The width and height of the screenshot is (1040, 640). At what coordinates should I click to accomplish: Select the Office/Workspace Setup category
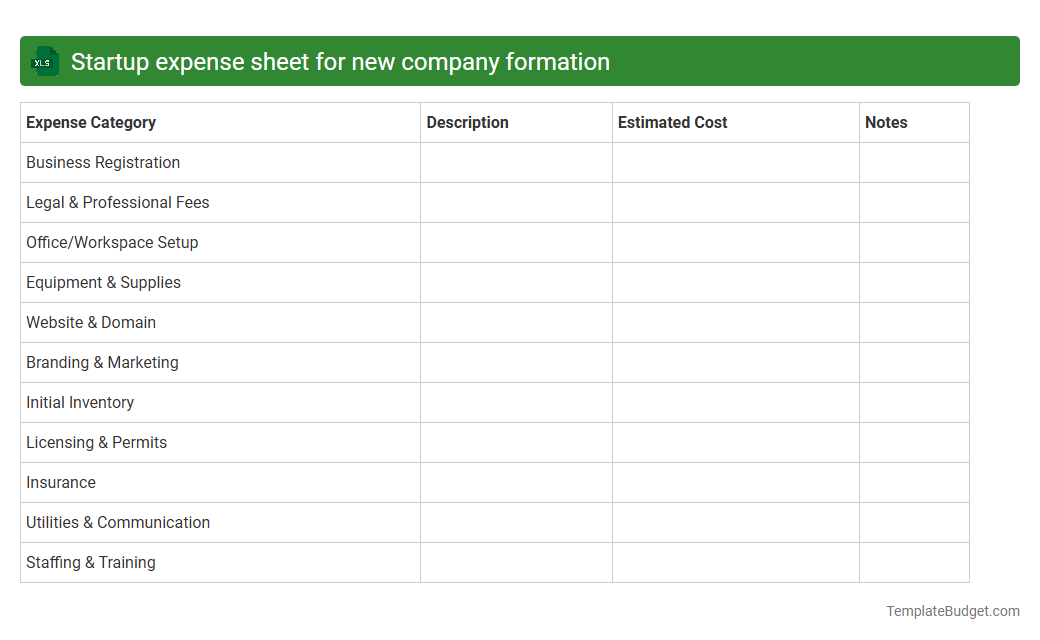112,242
